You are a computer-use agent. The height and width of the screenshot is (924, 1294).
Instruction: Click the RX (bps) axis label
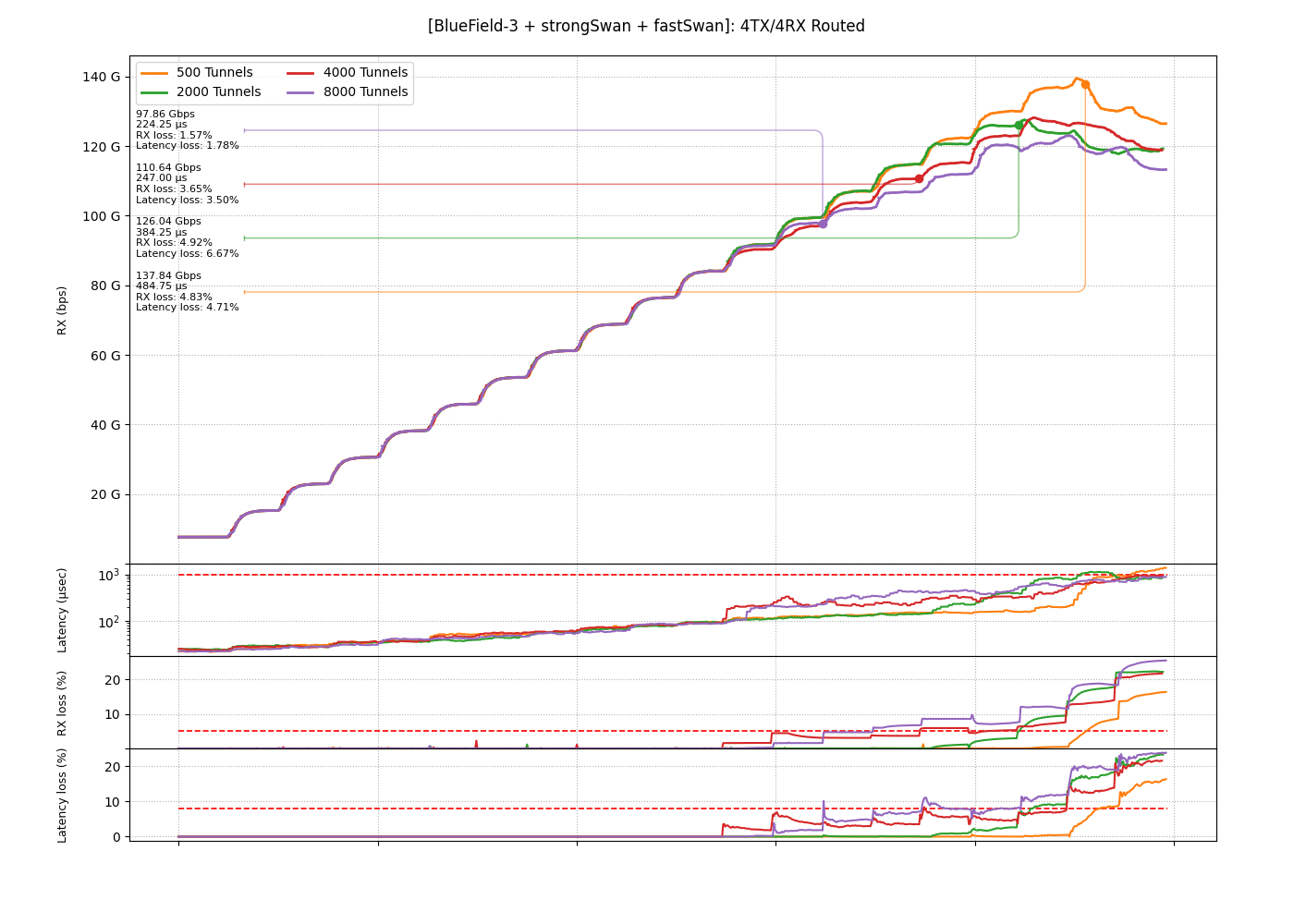pyautogui.click(x=62, y=310)
